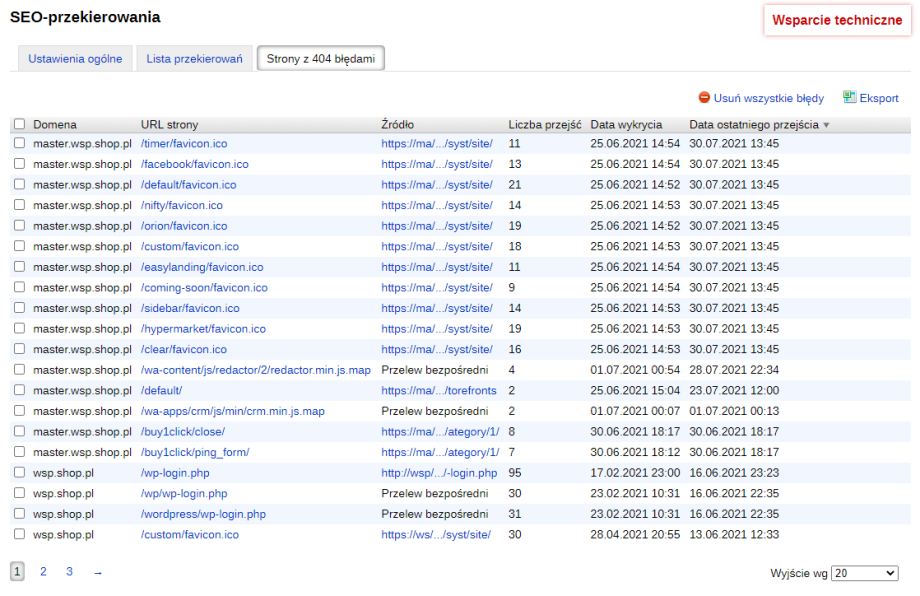
Task: Toggle the select-all checkbox in table header
Action: click(19, 125)
